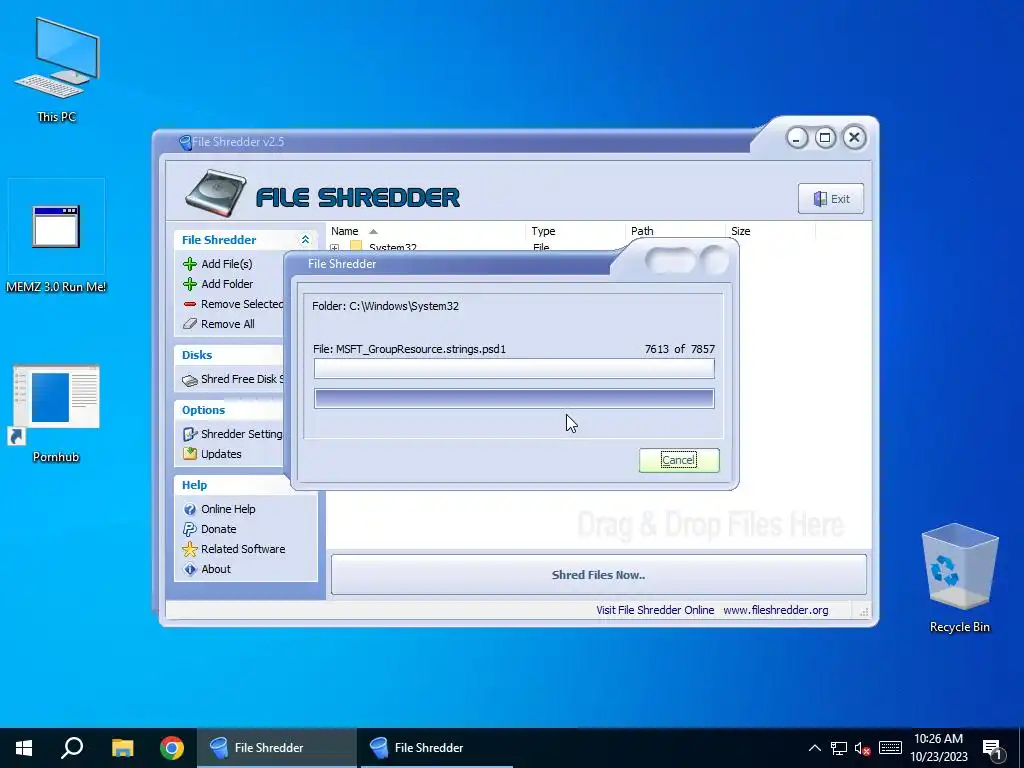The image size is (1024, 768).
Task: Click the Updates package icon
Action: 190,454
